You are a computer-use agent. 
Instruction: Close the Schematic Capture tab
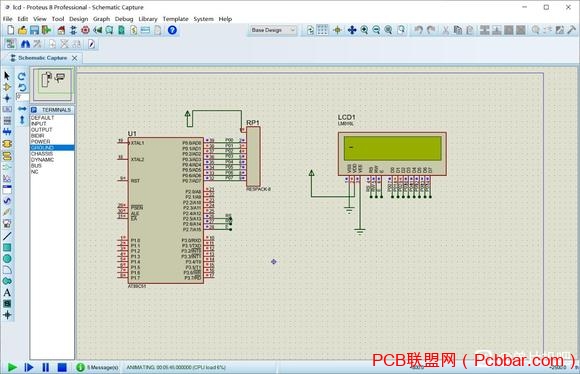pos(75,58)
